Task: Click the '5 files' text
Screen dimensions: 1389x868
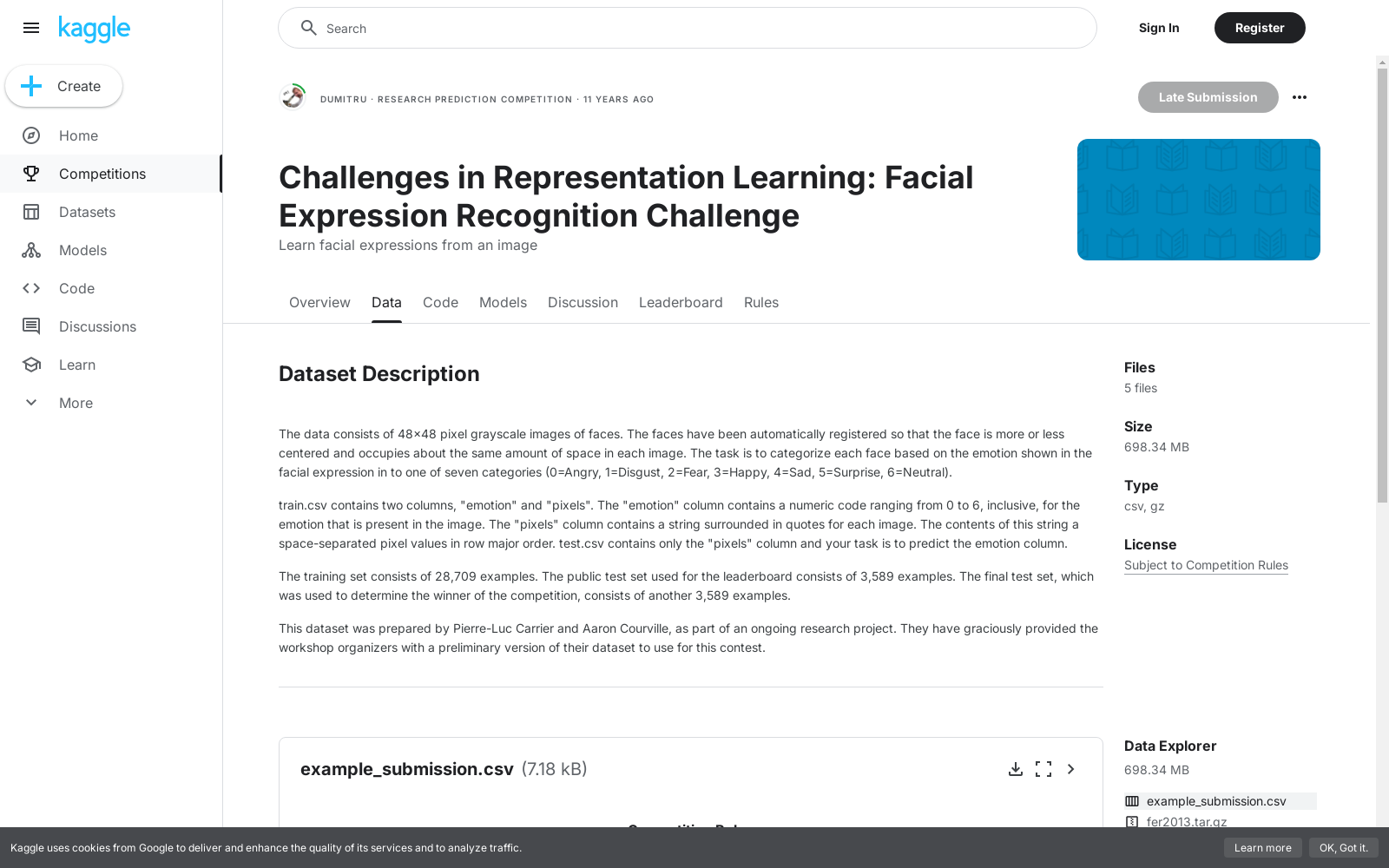Action: [1141, 388]
